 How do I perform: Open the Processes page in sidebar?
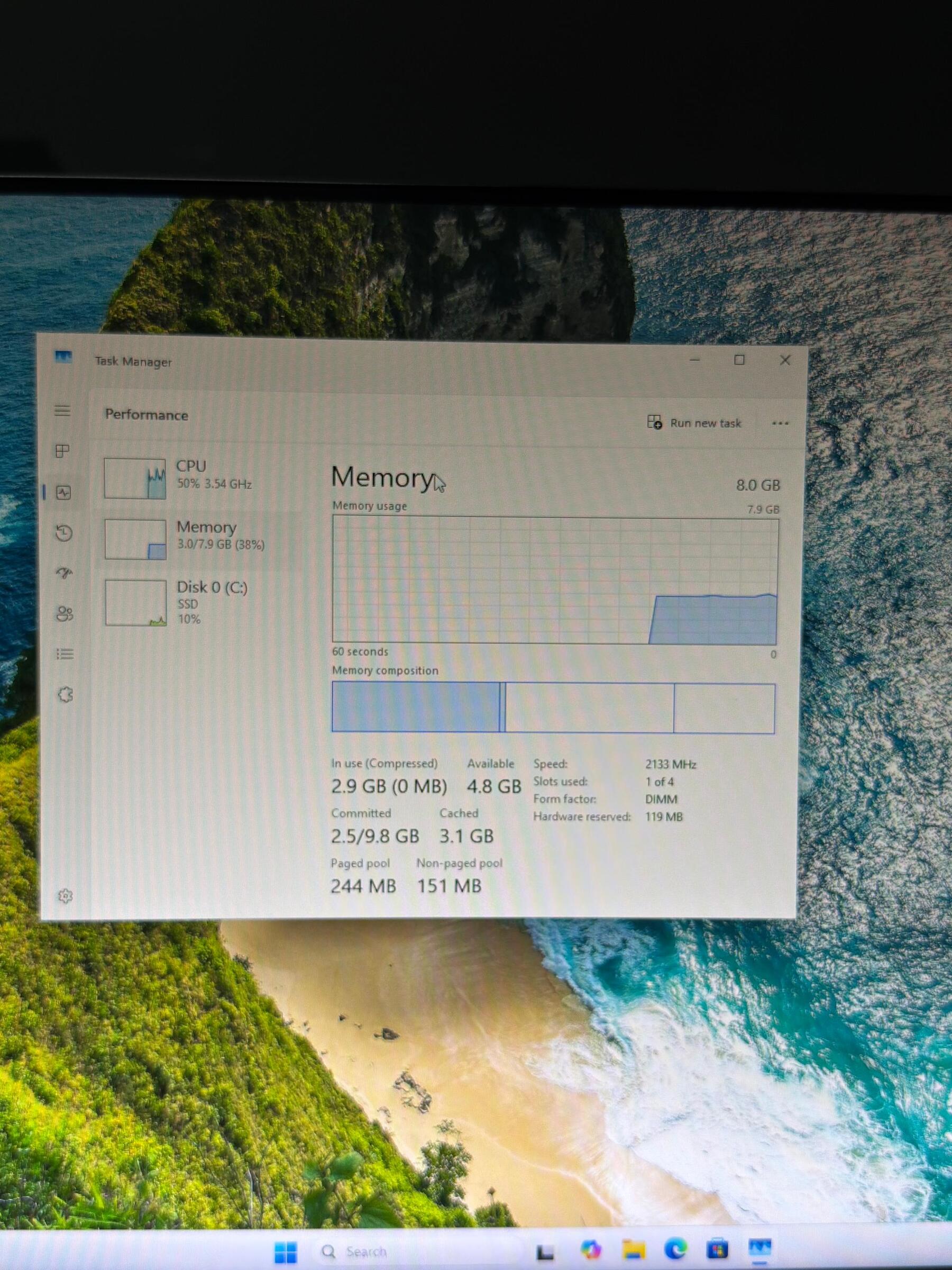(62, 451)
